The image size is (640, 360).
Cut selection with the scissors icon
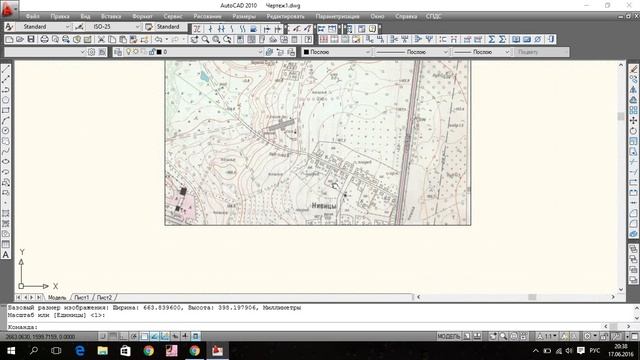tap(101, 40)
